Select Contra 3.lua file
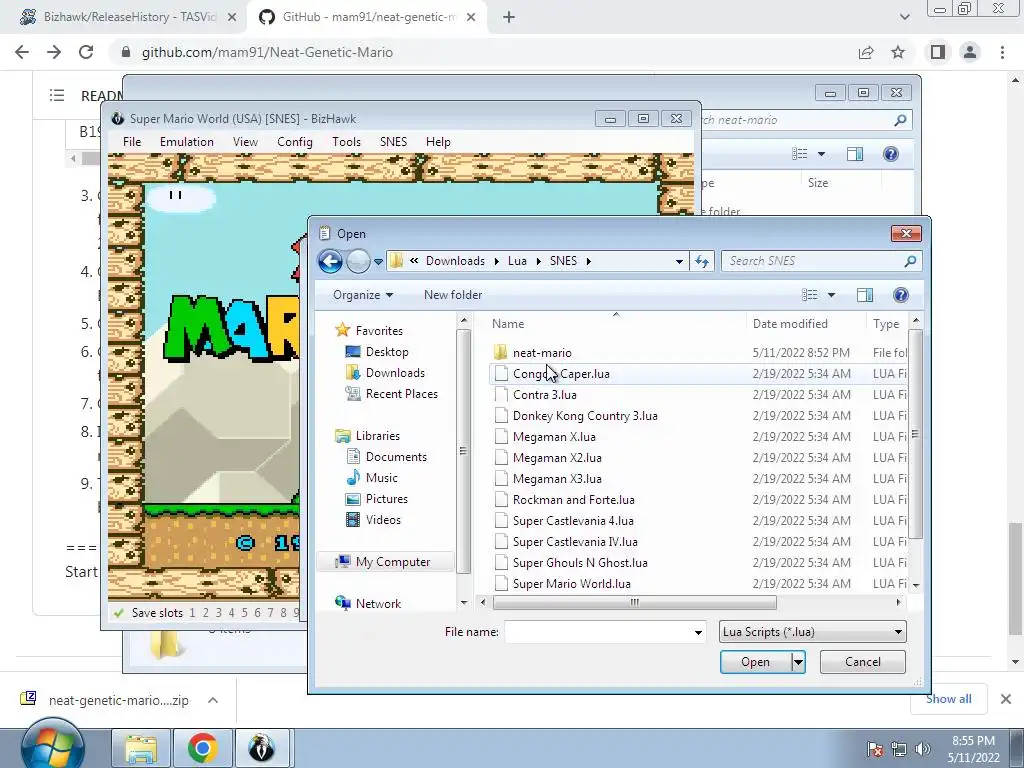 click(x=545, y=394)
